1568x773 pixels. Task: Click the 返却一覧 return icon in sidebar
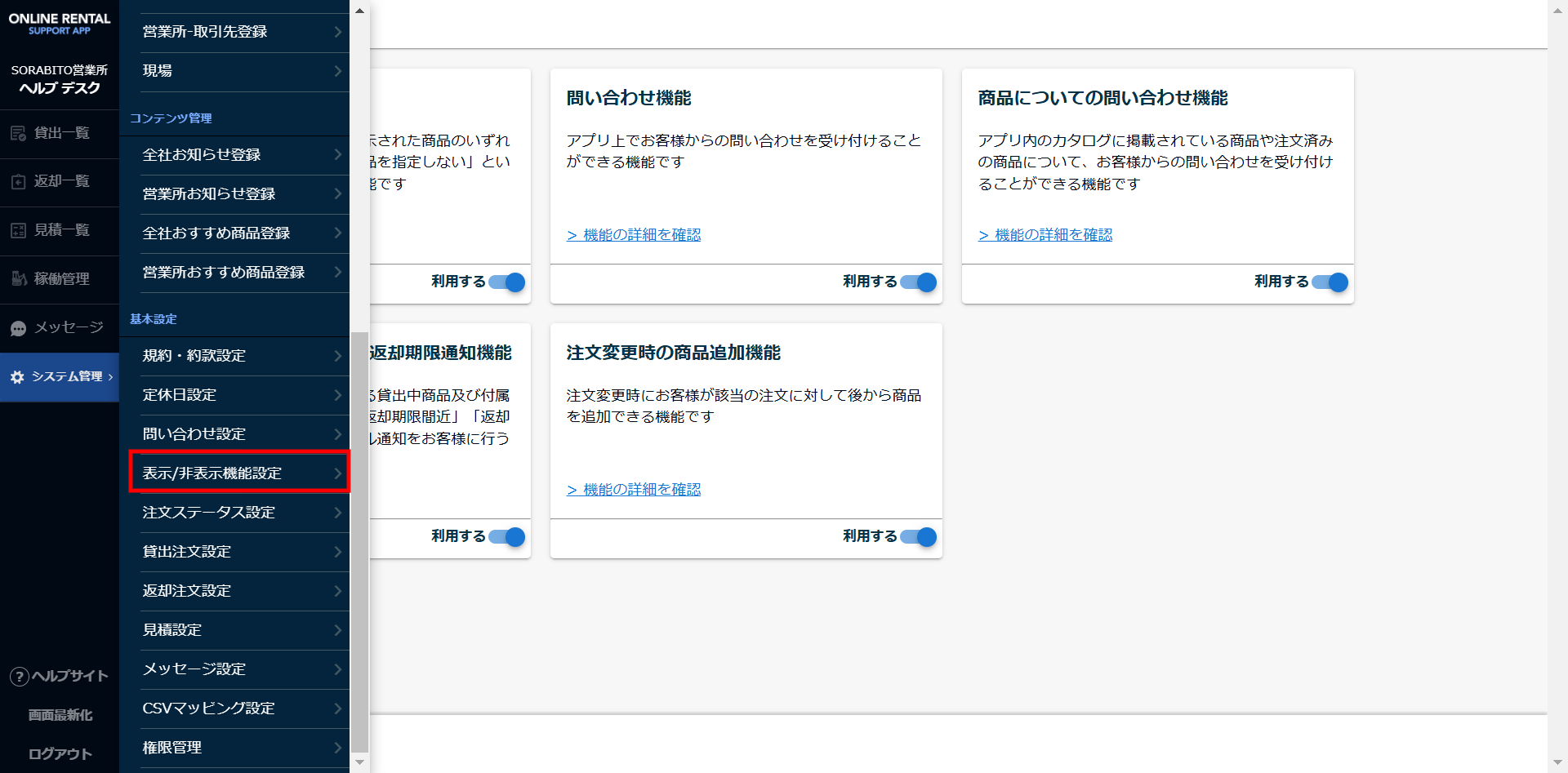(18, 181)
